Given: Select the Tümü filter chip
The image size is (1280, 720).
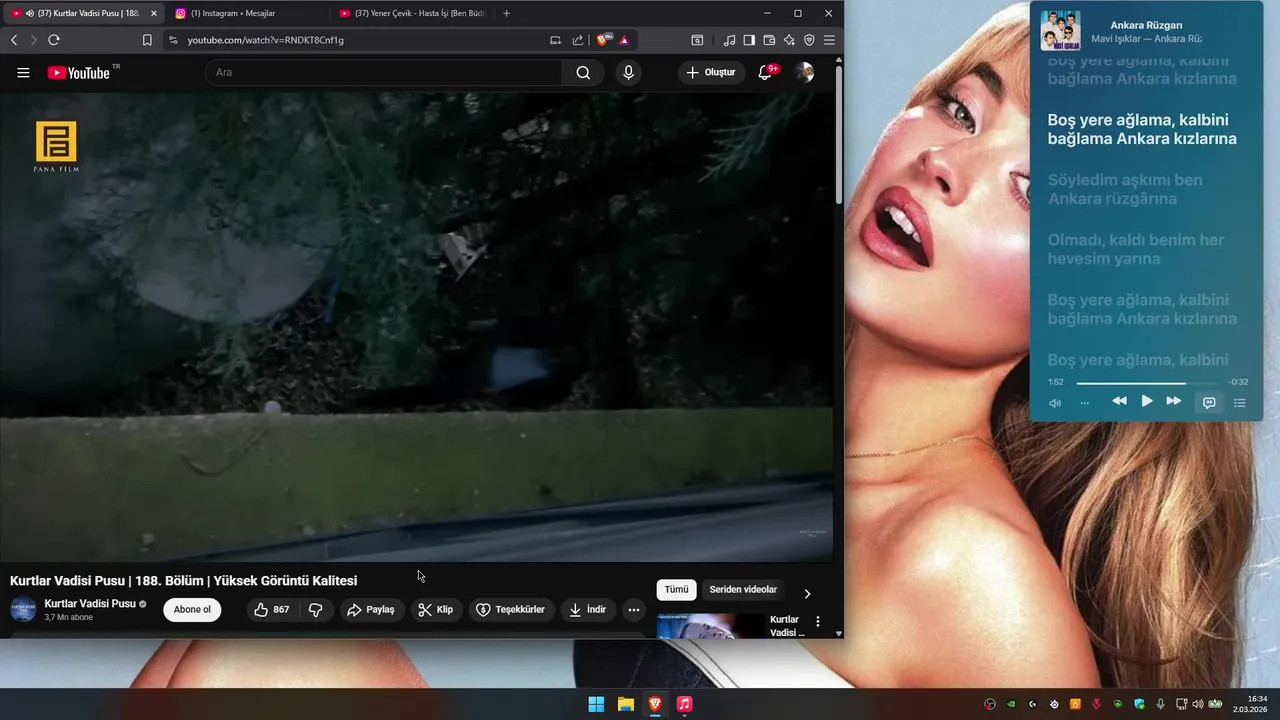Looking at the screenshot, I should click(676, 589).
